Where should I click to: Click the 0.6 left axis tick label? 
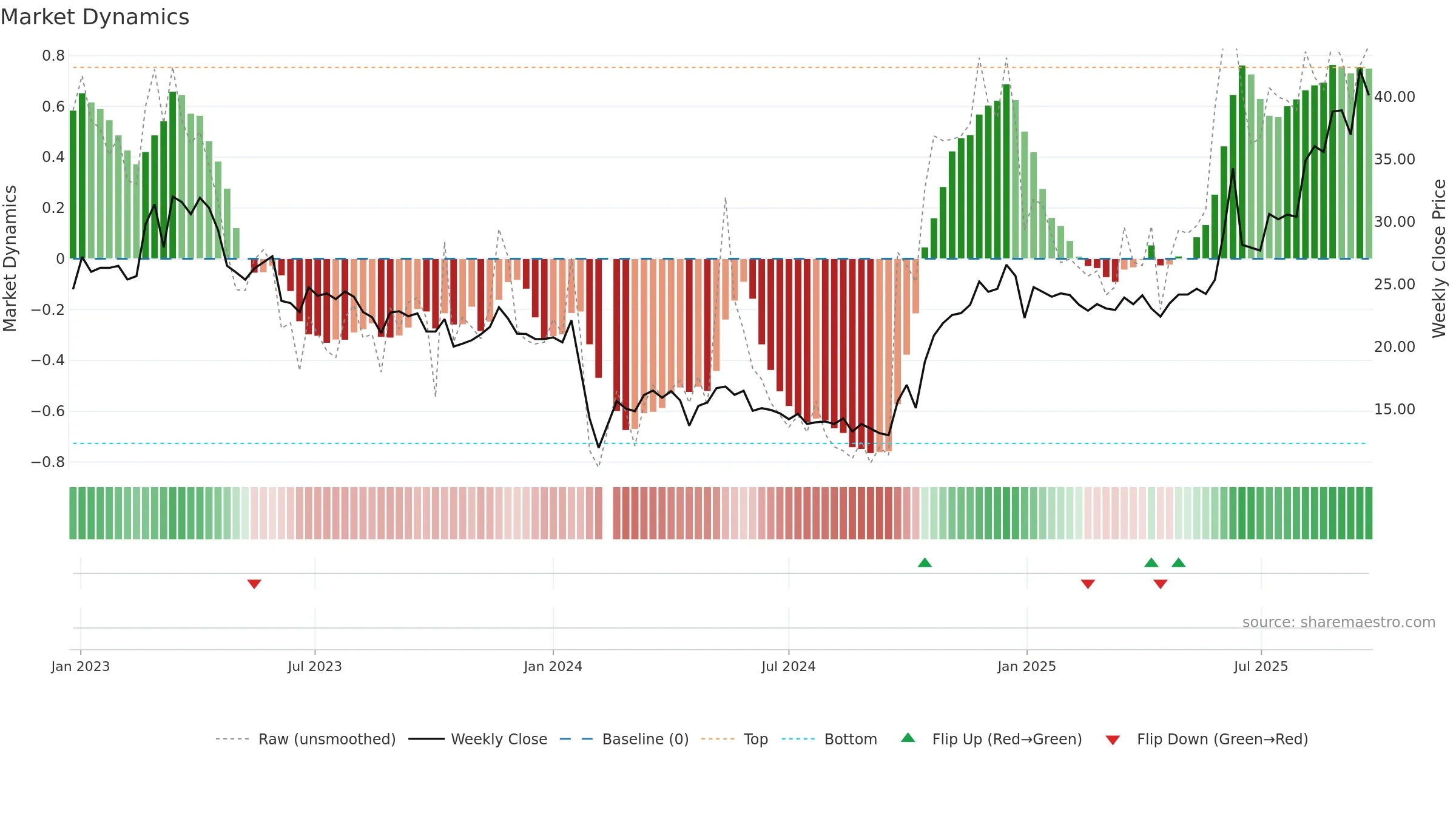pyautogui.click(x=53, y=107)
